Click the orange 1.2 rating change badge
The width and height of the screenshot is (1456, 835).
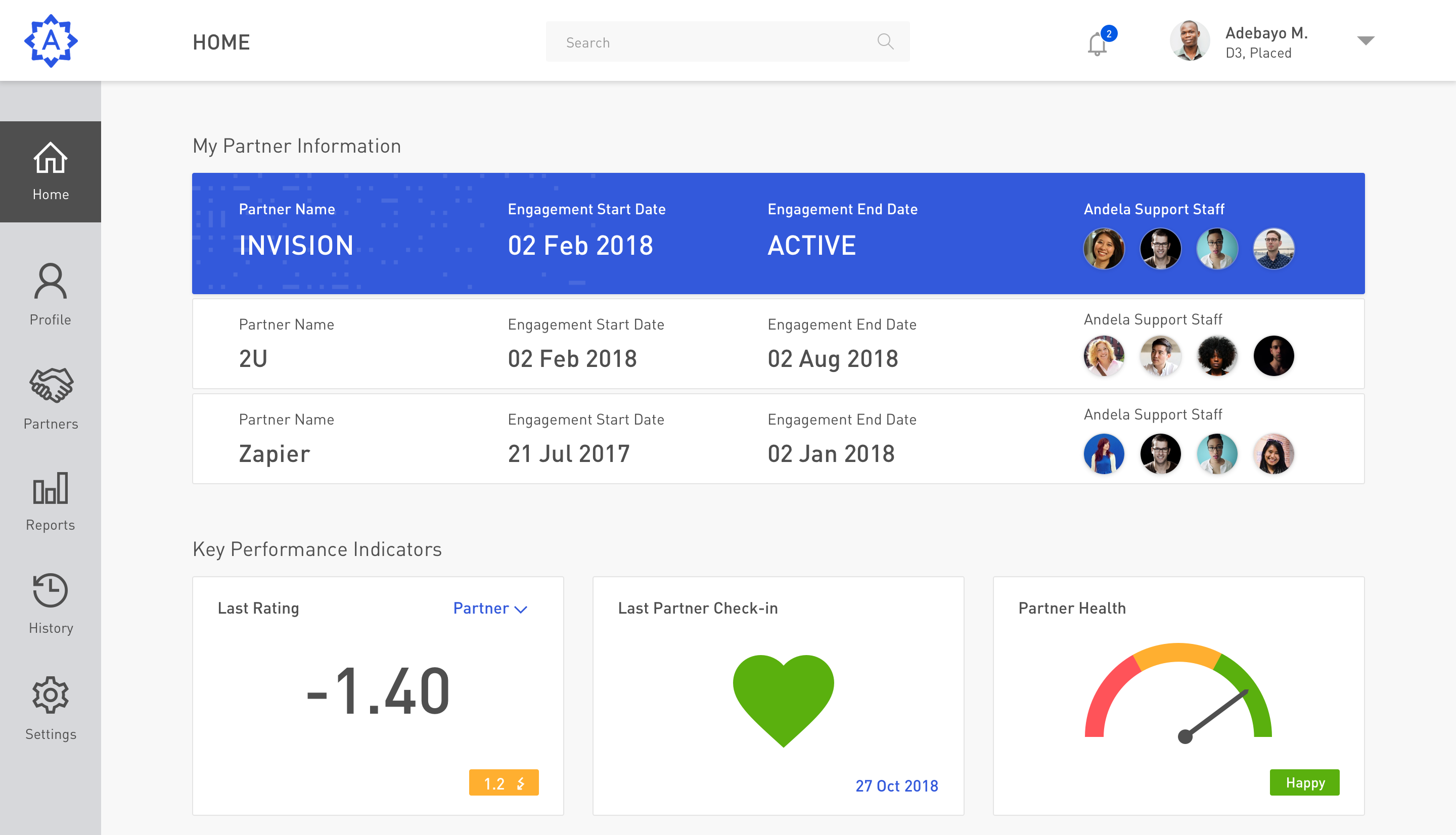tap(504, 782)
